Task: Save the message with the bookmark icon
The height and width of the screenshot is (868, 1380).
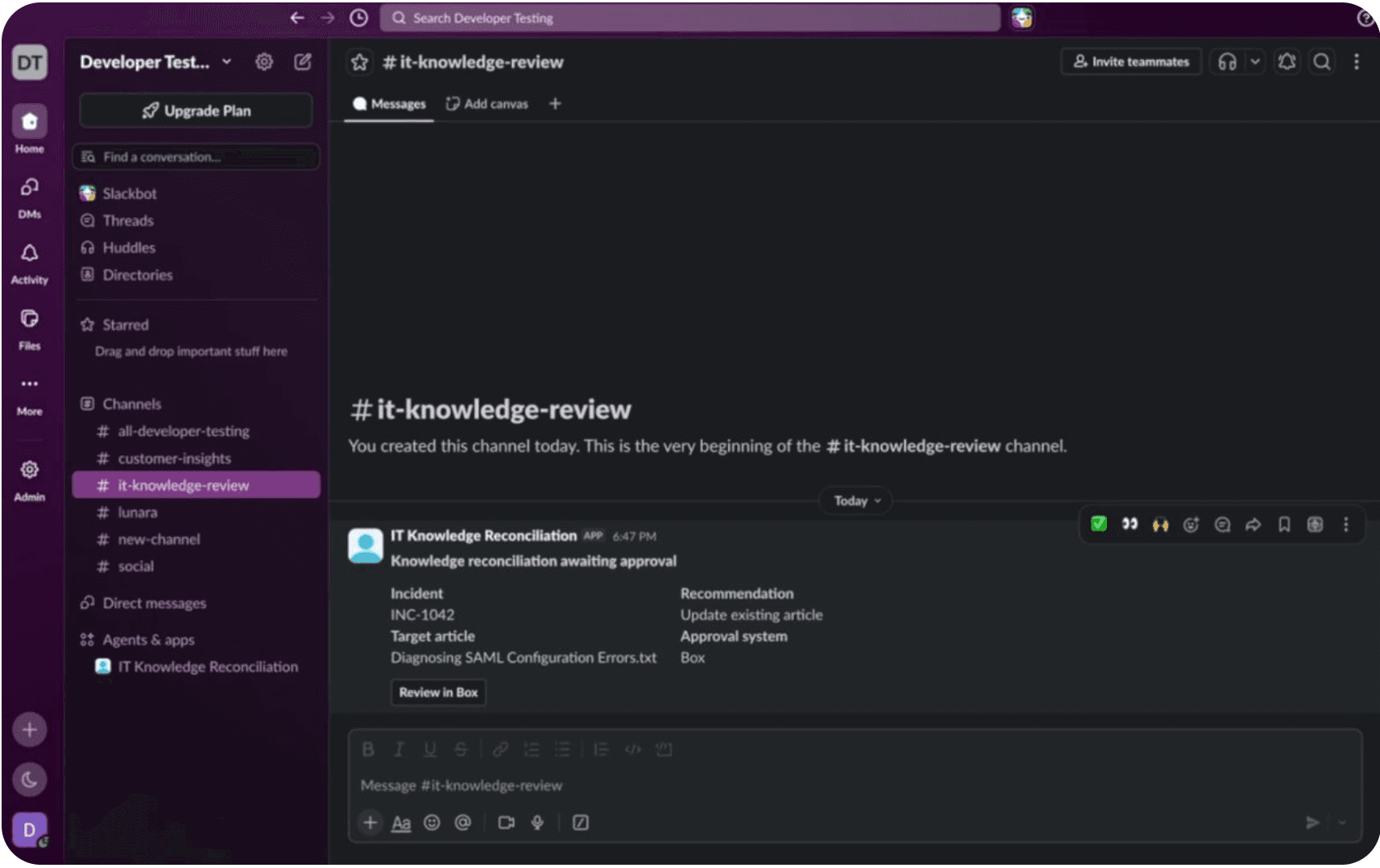Action: pyautogui.click(x=1284, y=524)
